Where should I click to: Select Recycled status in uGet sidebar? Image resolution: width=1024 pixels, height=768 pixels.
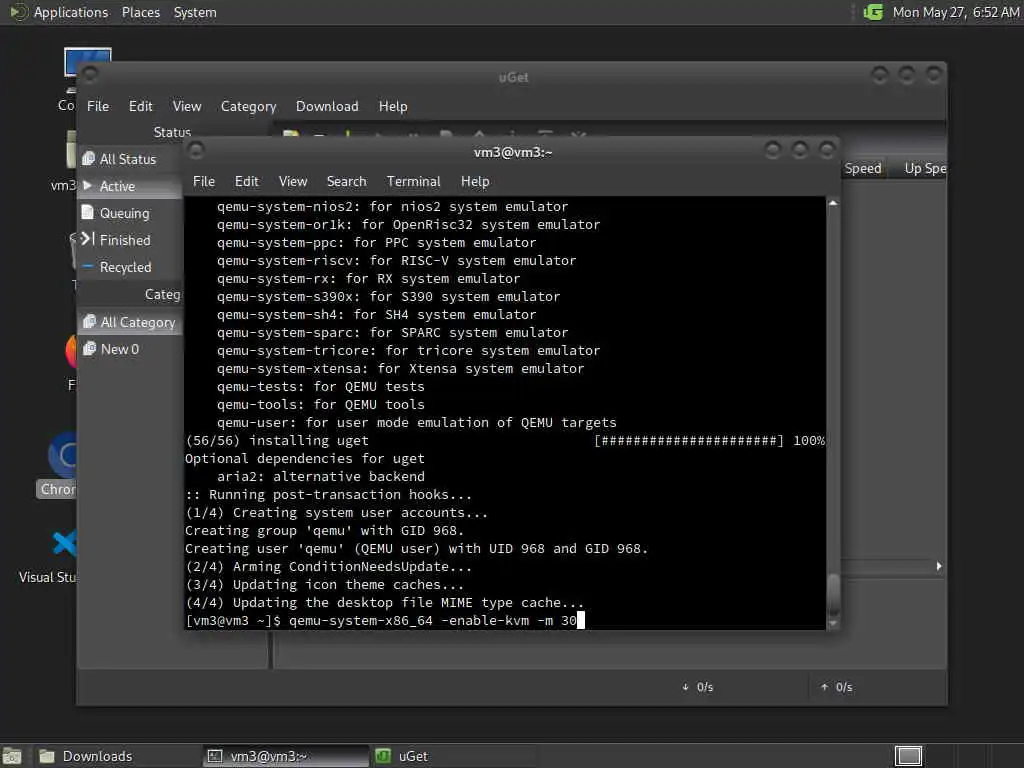click(x=129, y=267)
